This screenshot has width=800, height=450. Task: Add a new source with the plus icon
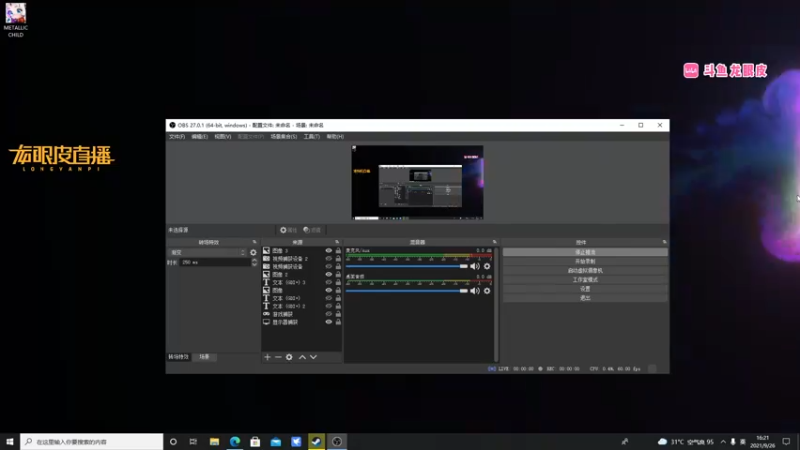[x=267, y=357]
